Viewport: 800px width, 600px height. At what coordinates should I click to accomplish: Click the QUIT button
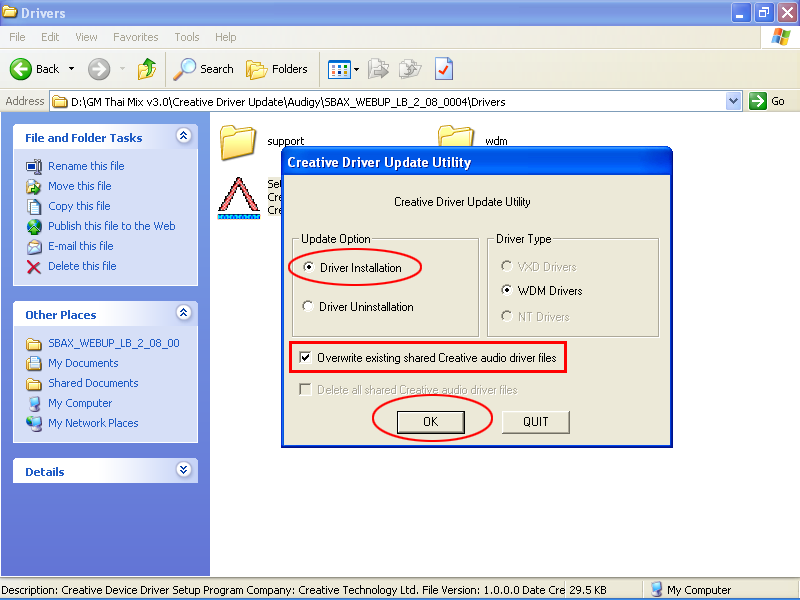point(535,422)
